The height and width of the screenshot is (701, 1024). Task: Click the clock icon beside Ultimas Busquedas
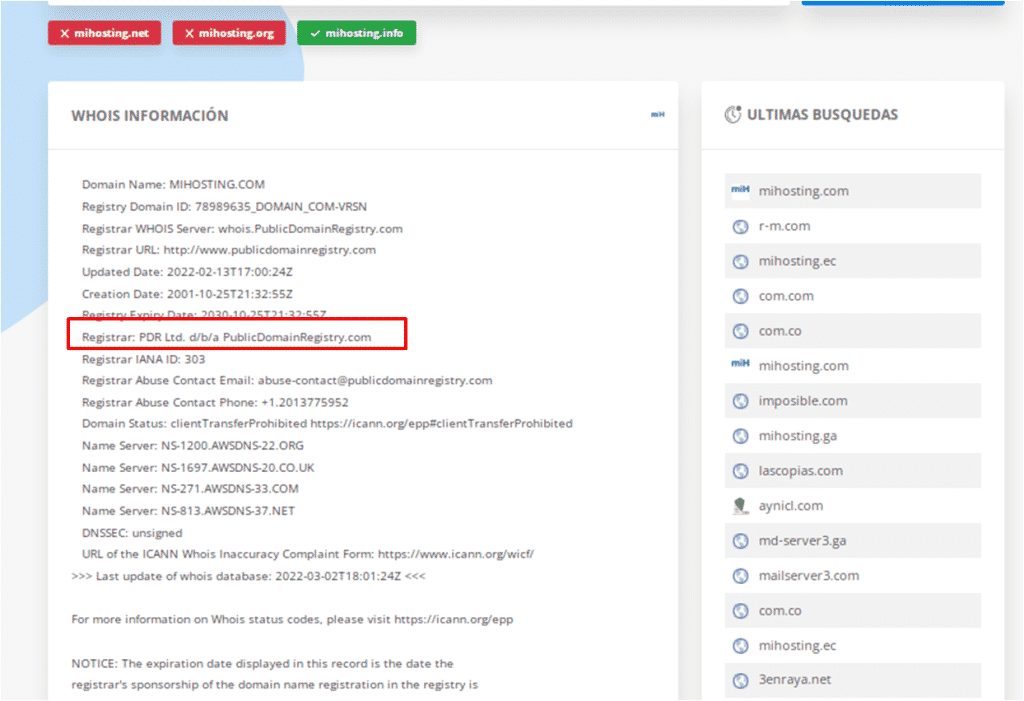[x=733, y=114]
